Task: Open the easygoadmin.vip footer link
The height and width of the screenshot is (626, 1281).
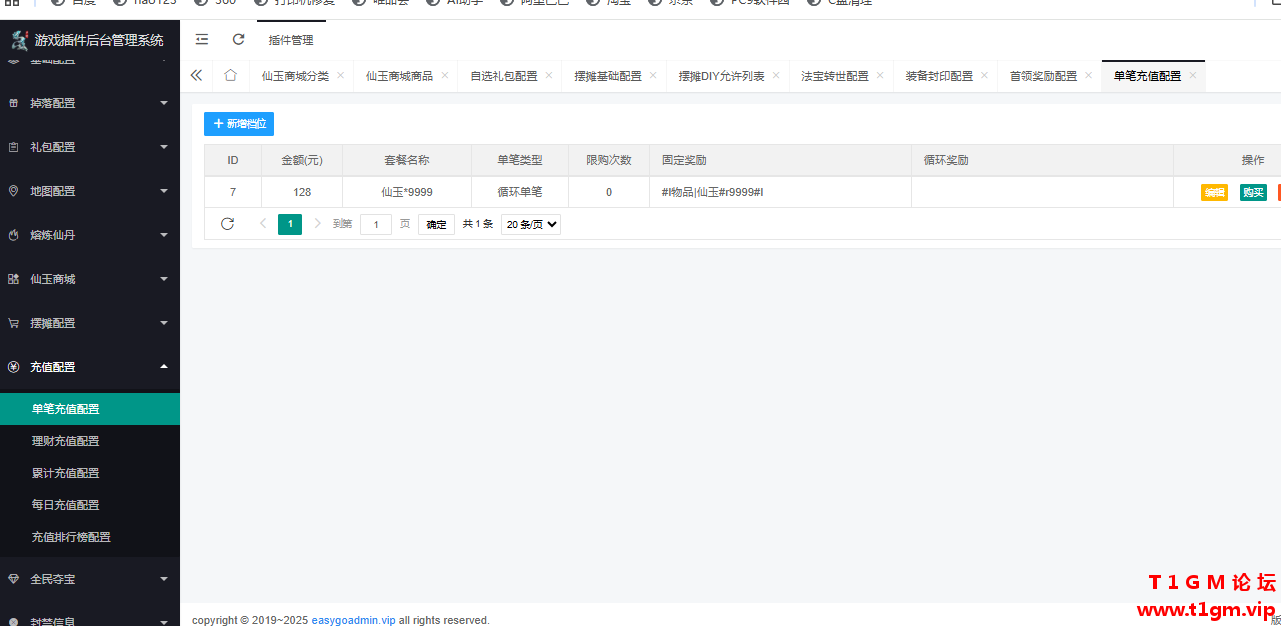Action: point(353,620)
